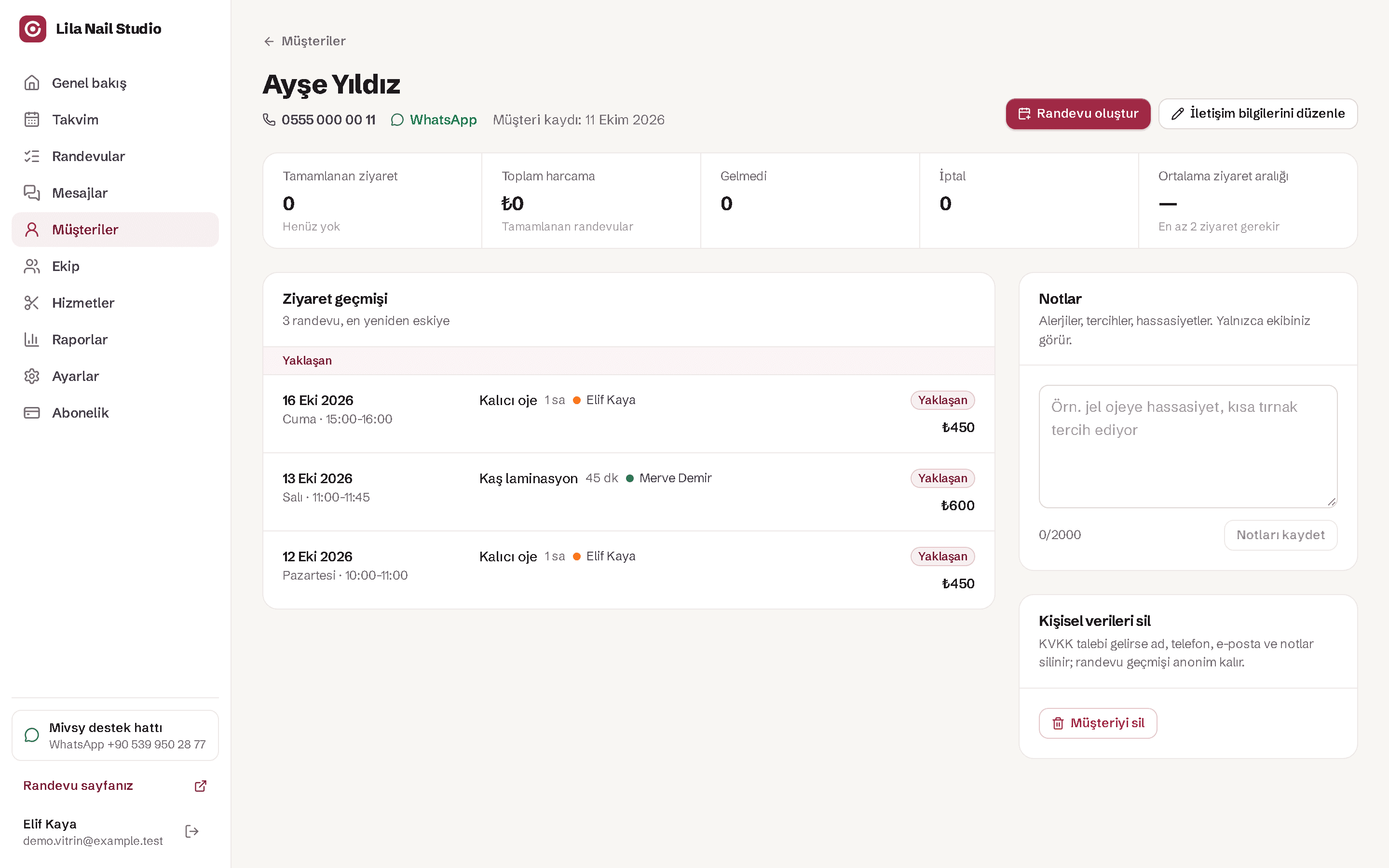Open the Abonelik card icon
Image resolution: width=1389 pixels, height=868 pixels.
click(31, 413)
